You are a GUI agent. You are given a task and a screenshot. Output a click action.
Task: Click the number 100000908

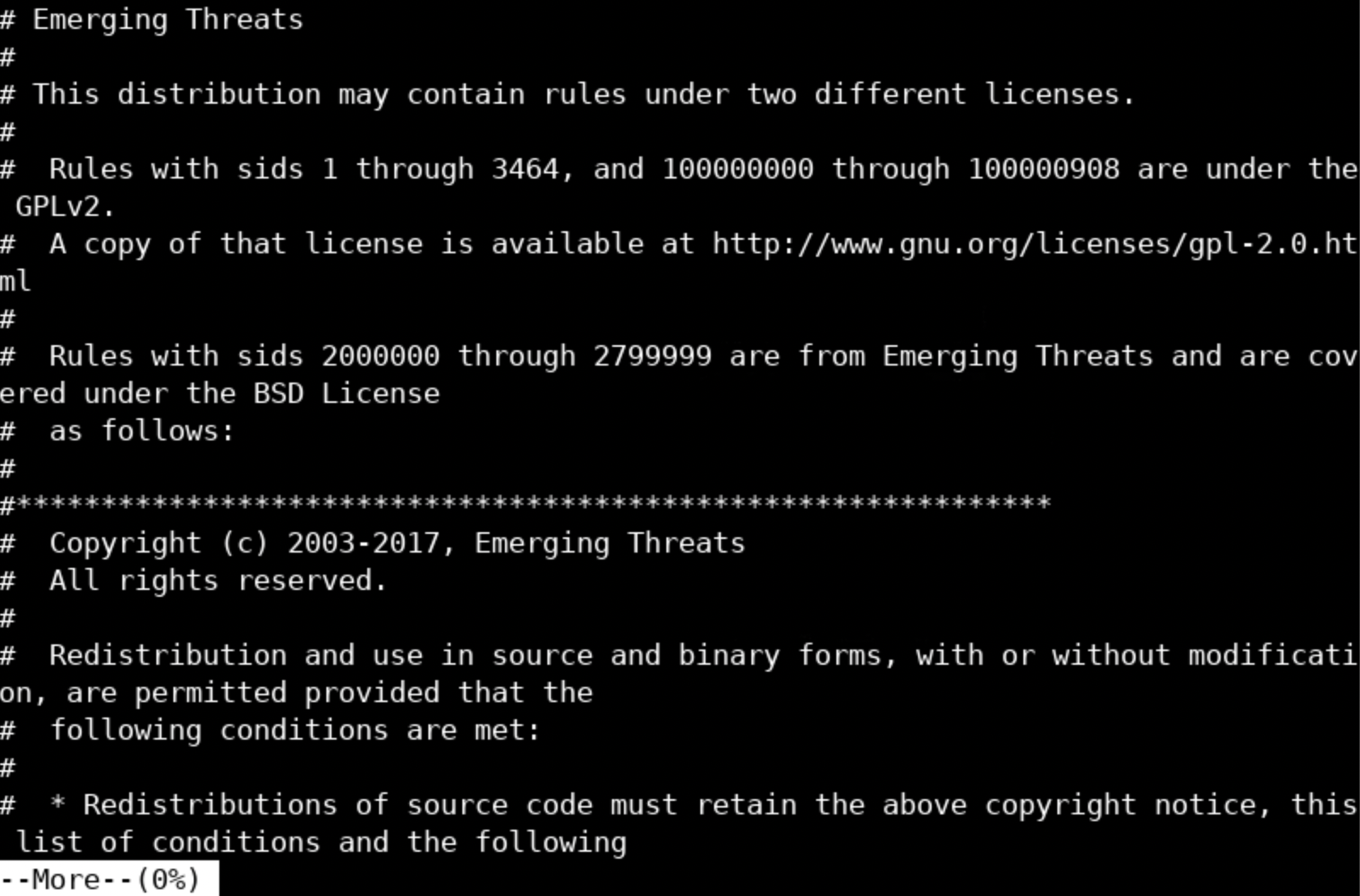point(1043,169)
